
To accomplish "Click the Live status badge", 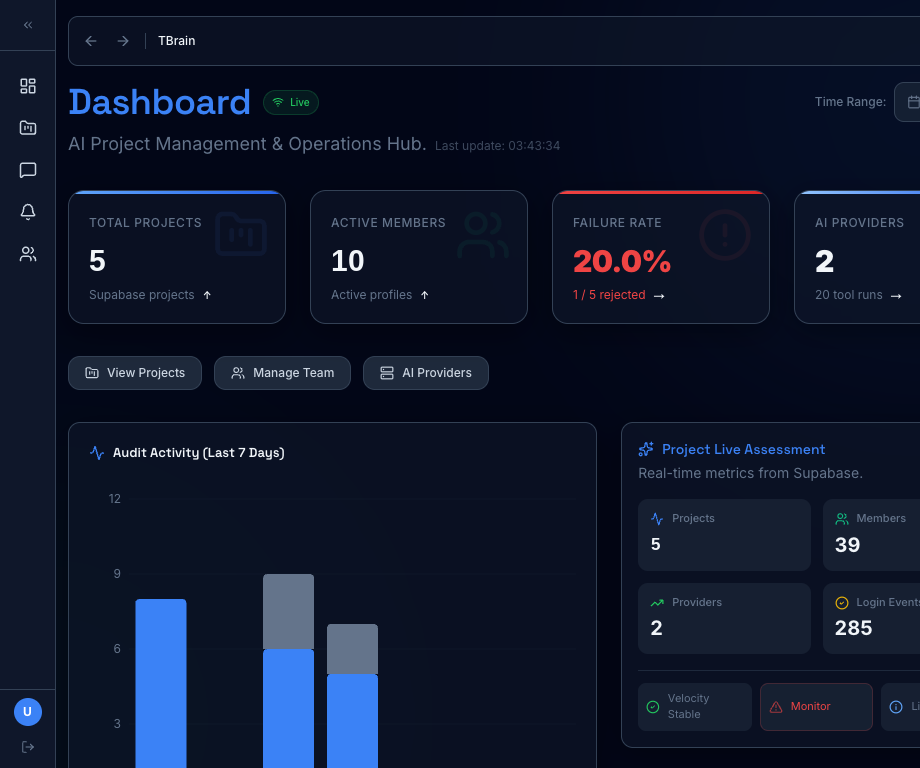I will tap(291, 102).
